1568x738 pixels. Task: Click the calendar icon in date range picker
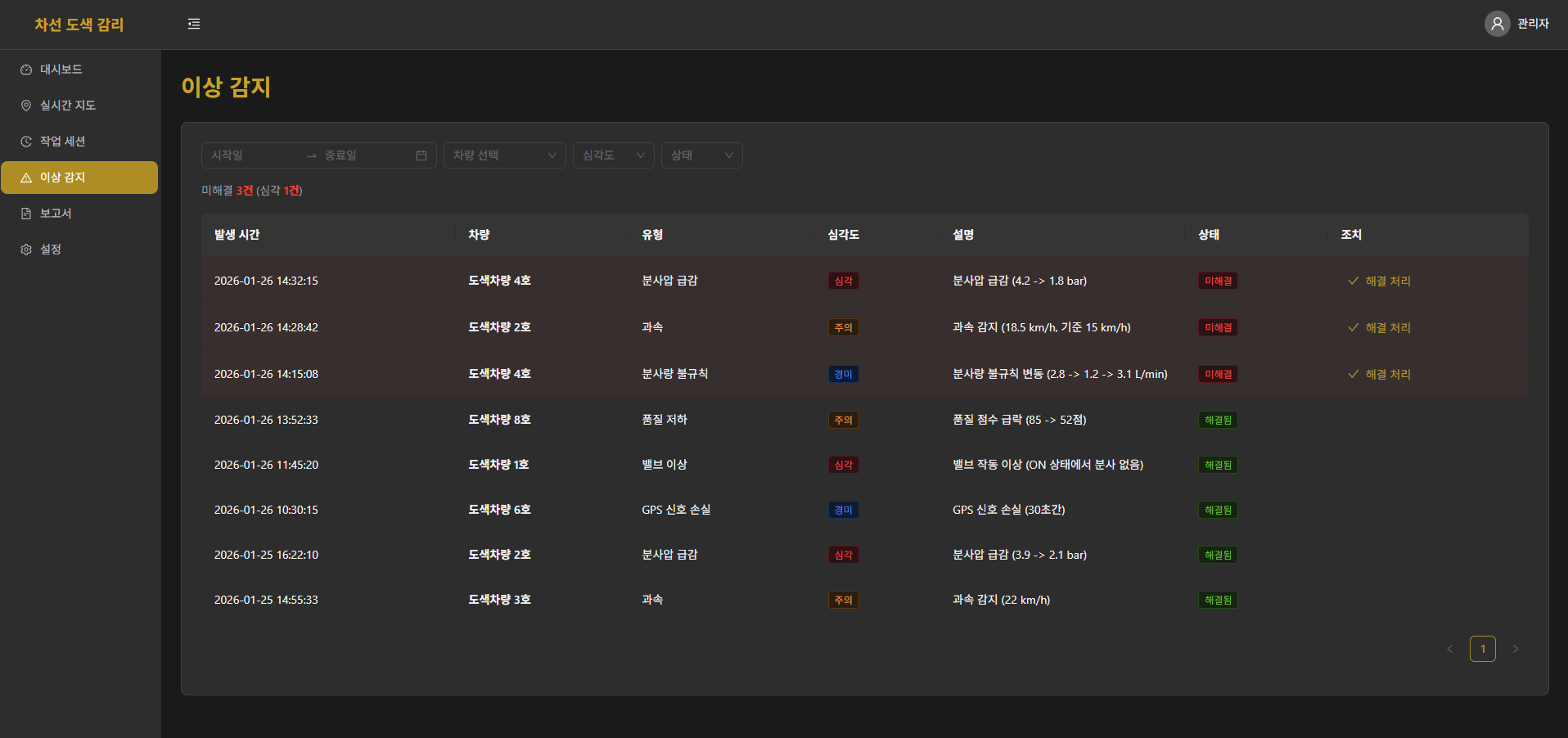pos(421,155)
